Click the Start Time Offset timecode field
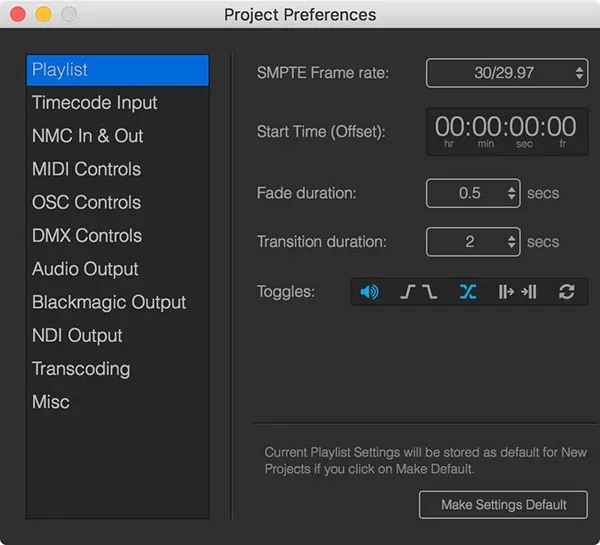Viewport: 600px width, 545px height. click(x=507, y=132)
